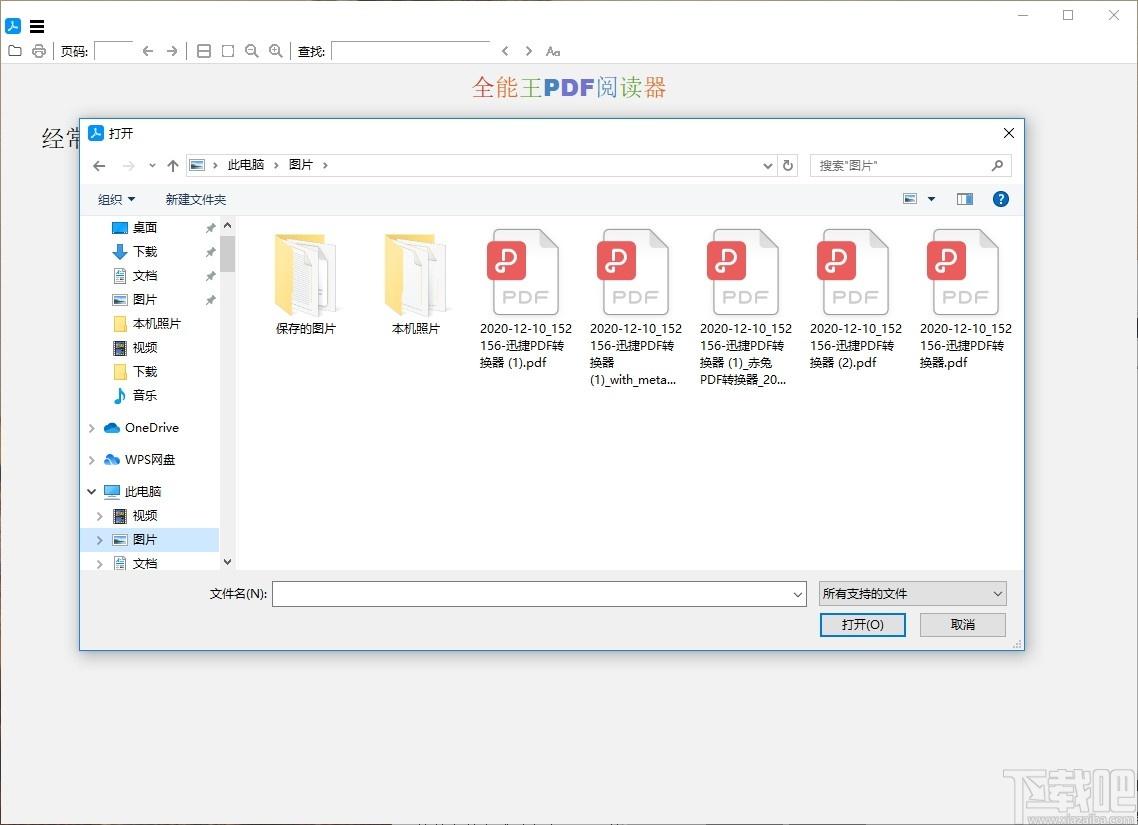Open the hamburger menu in PDF reader
Viewport: 1138px width, 825px height.
click(x=37, y=27)
